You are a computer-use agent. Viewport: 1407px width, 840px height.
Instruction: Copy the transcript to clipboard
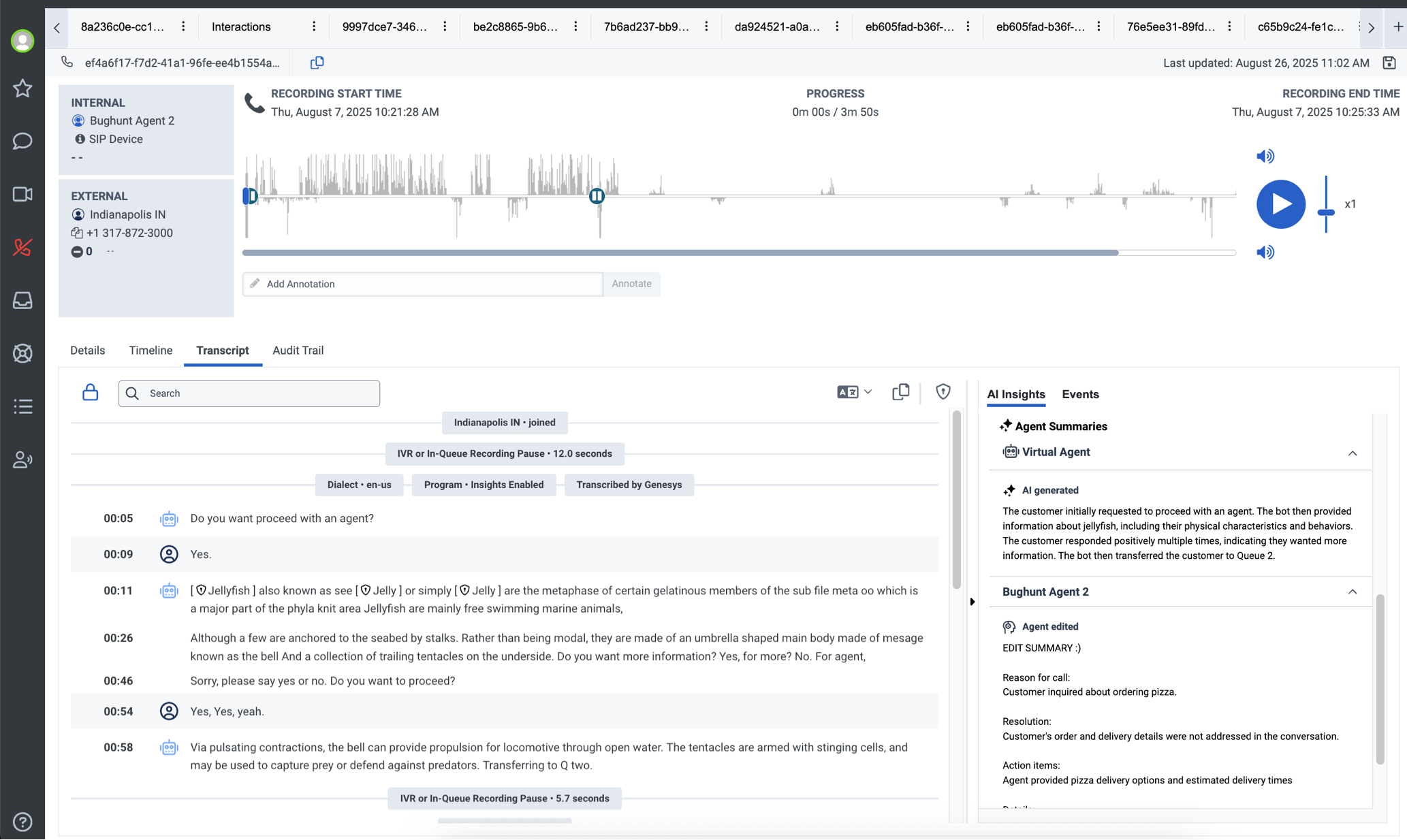(x=900, y=392)
